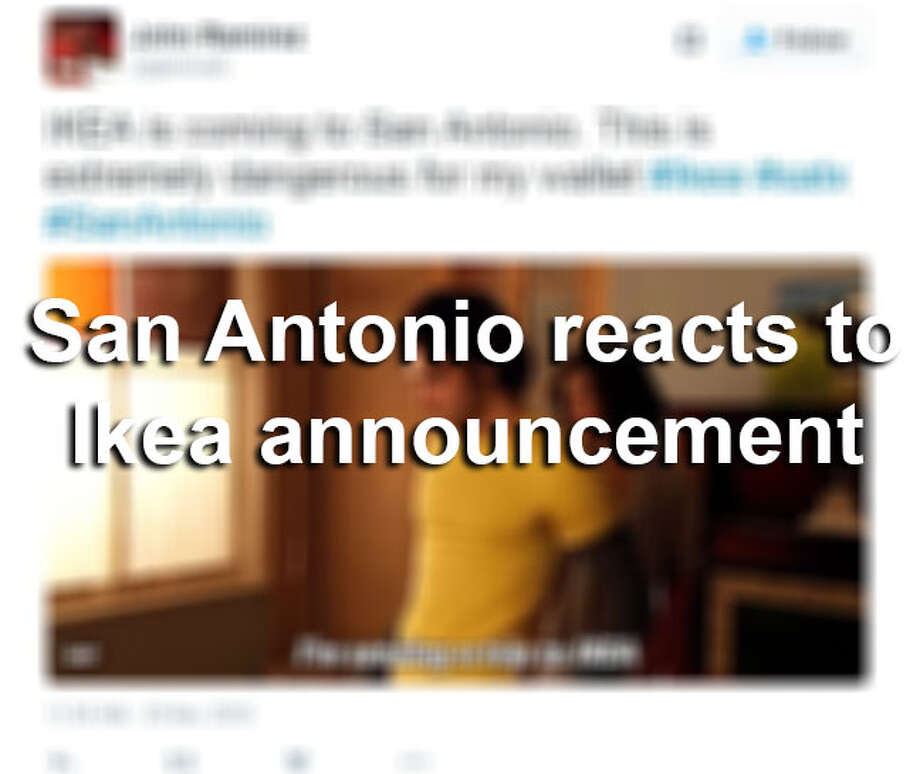This screenshot has width=920, height=774.
Task: Open the blue hashtag ending the second line
Action: (x=749, y=175)
